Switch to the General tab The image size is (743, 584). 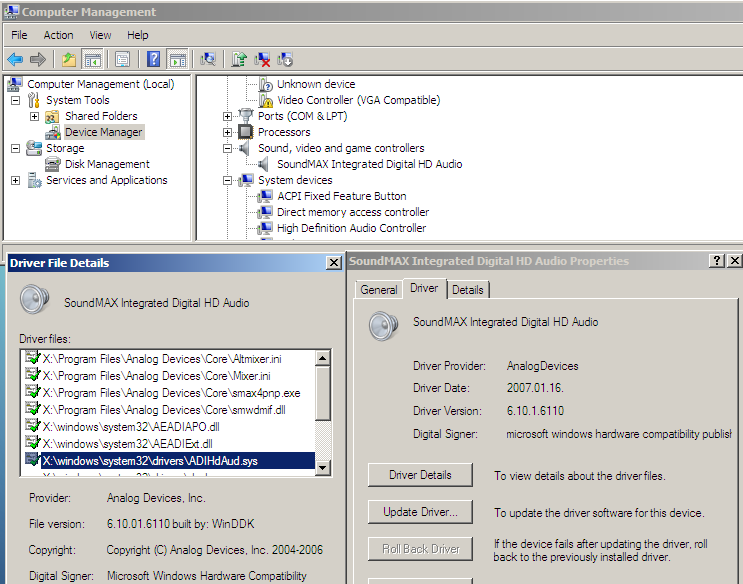click(379, 290)
